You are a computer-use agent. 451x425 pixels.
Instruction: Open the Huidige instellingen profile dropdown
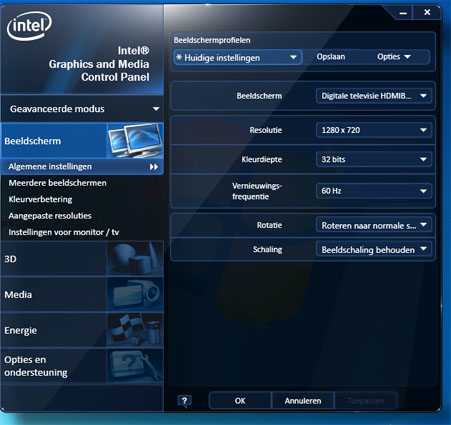238,57
